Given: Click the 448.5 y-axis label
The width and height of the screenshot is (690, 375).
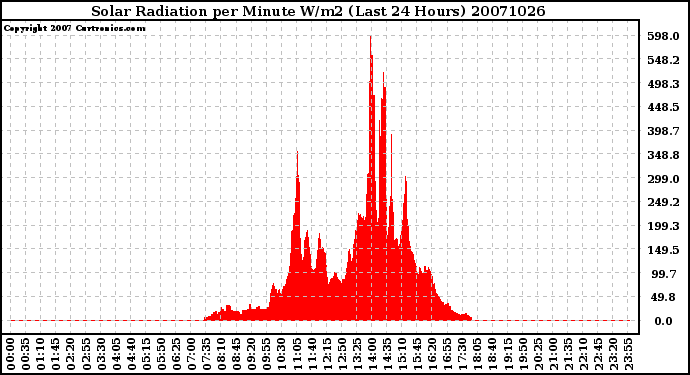Looking at the screenshot, I should [663, 107].
